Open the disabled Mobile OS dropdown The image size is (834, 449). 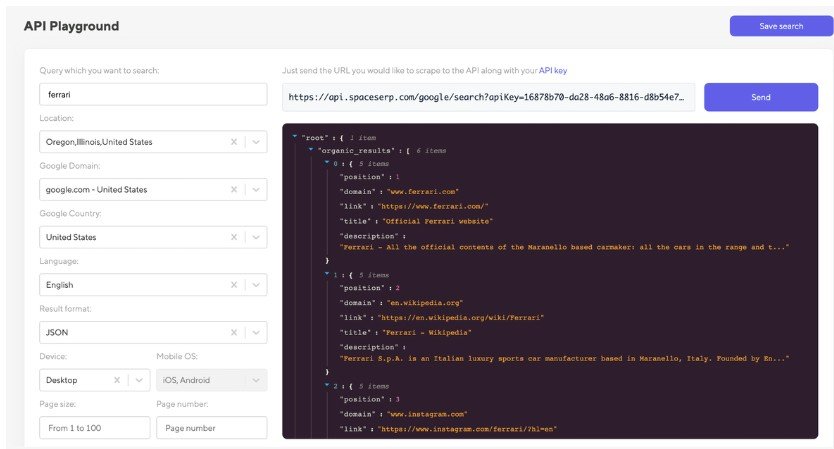[x=256, y=380]
